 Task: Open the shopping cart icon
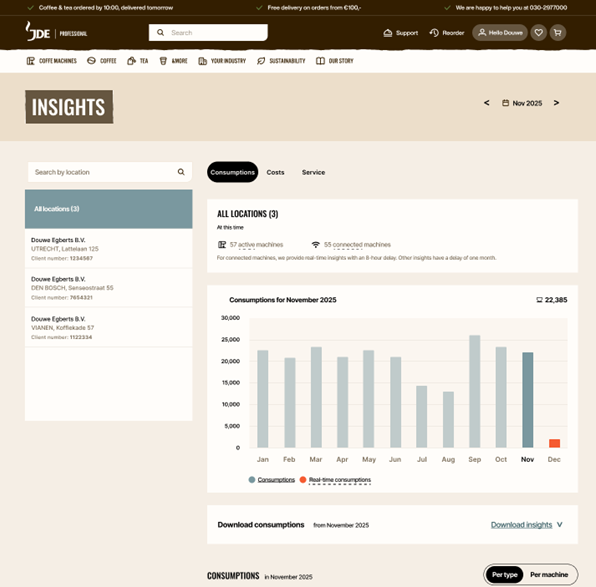click(558, 33)
